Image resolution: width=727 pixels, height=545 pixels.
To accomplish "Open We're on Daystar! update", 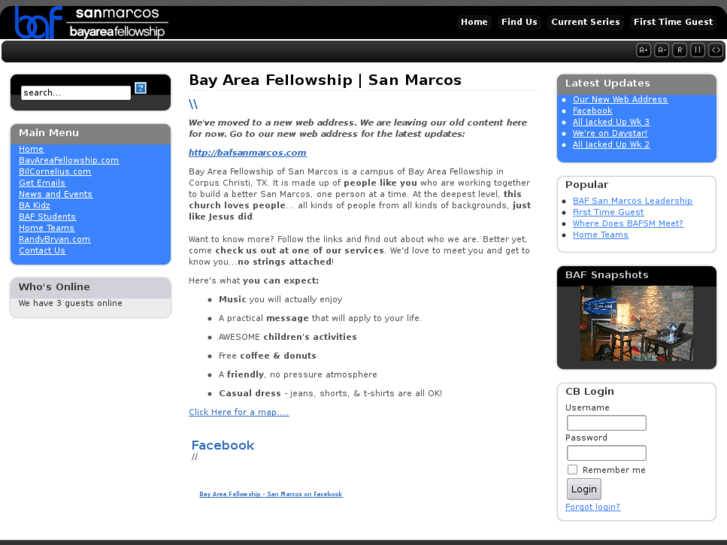I will pyautogui.click(x=610, y=133).
